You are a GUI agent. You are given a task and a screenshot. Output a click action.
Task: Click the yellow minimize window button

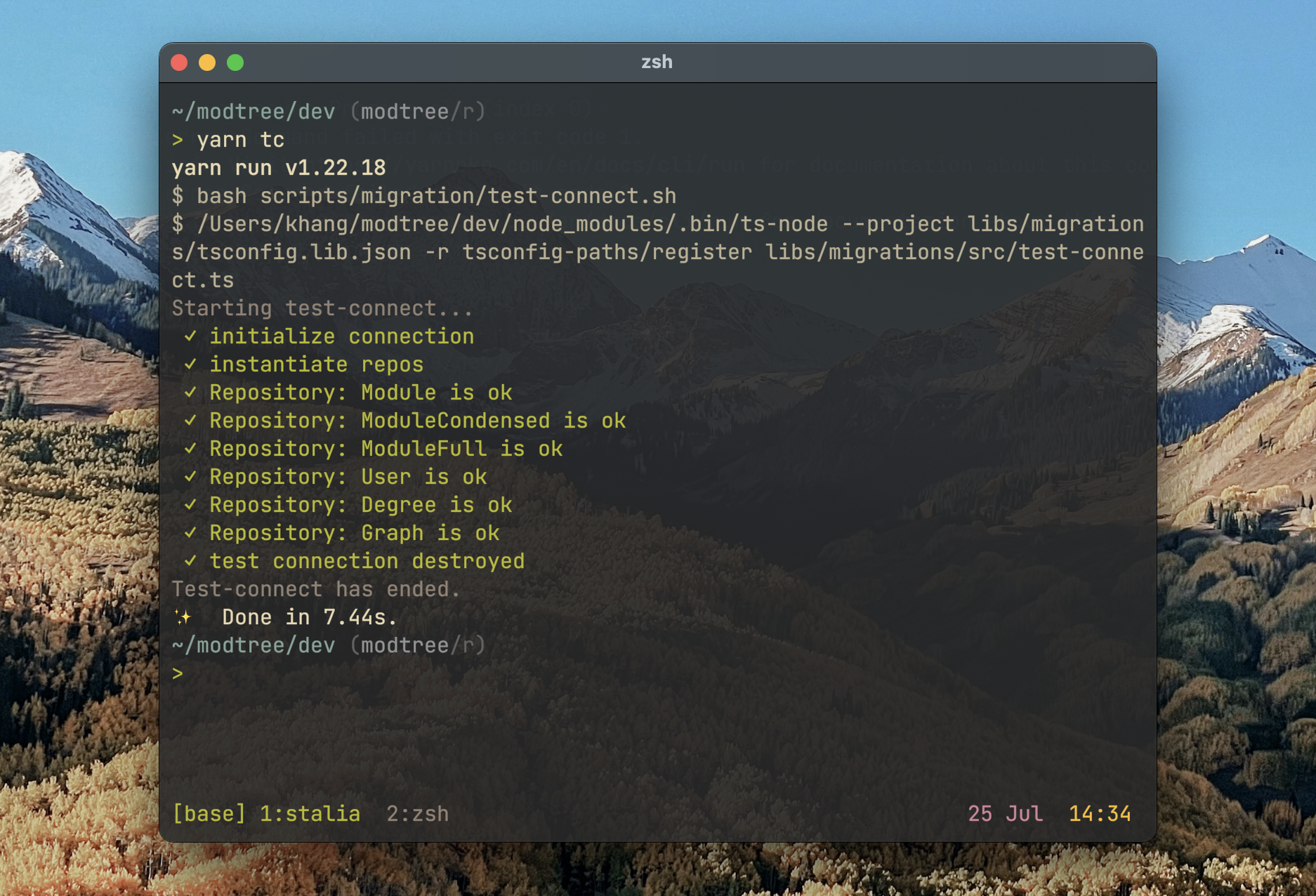point(207,62)
